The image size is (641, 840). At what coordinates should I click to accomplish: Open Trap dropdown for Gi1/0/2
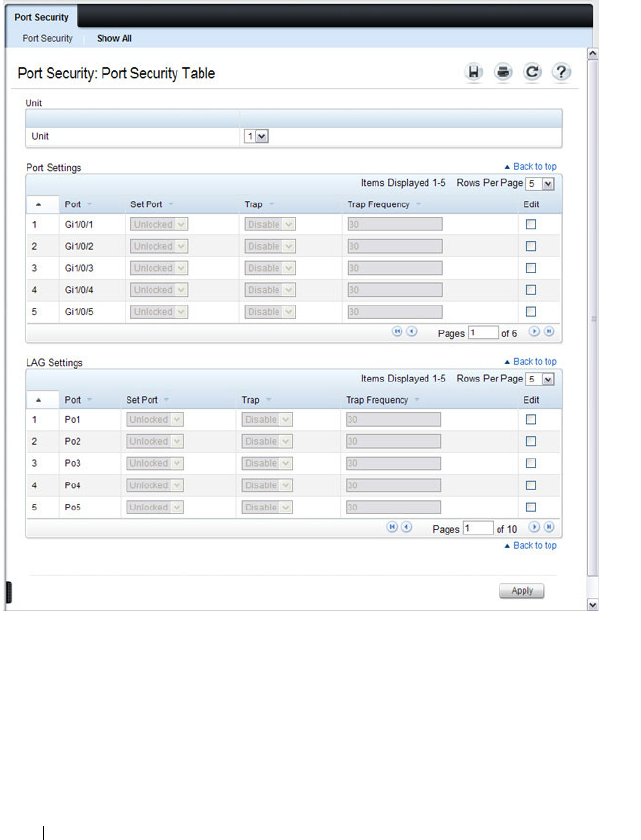(270, 246)
